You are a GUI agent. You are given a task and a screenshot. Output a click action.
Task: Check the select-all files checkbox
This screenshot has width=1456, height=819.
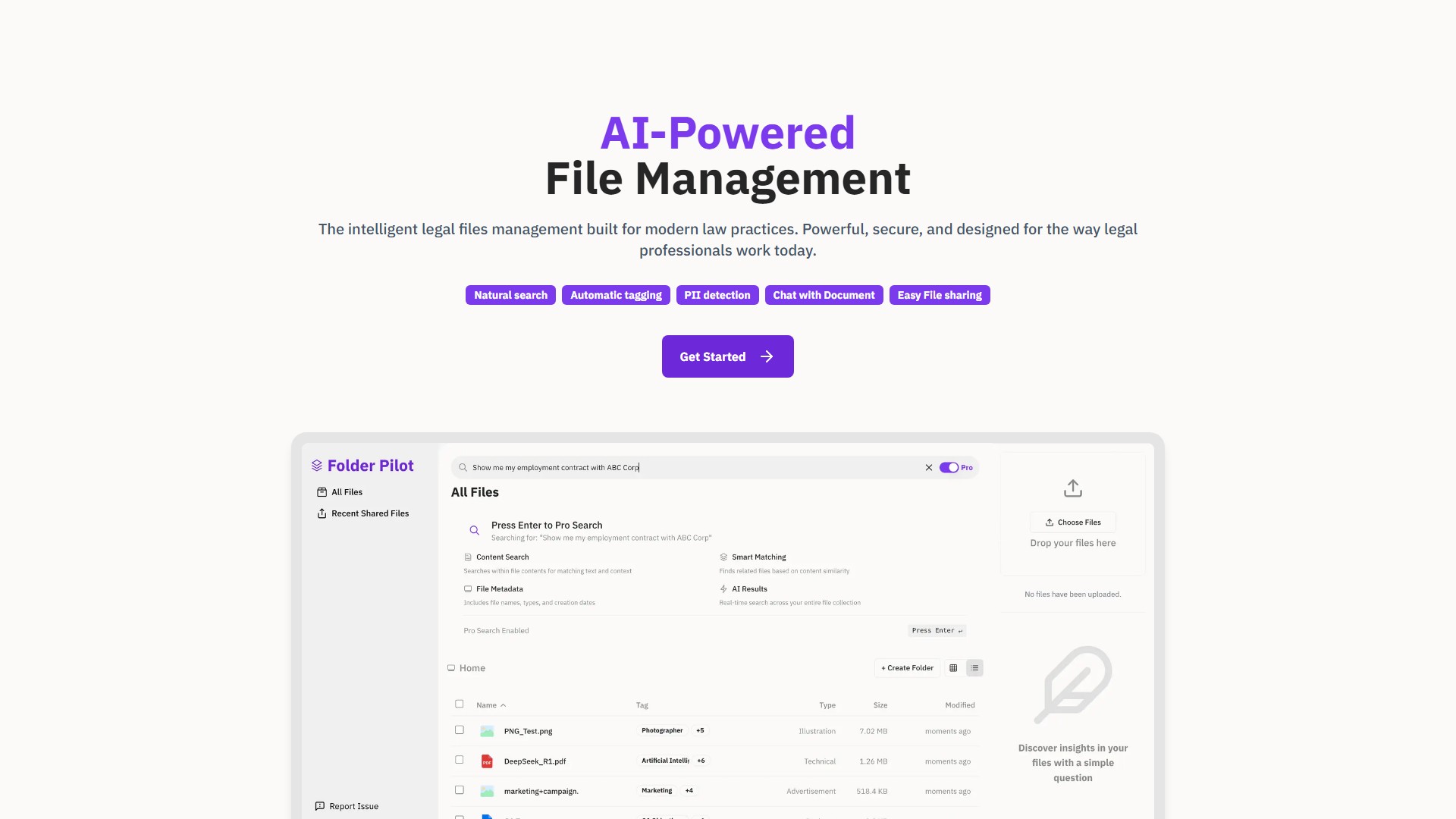[x=459, y=704]
